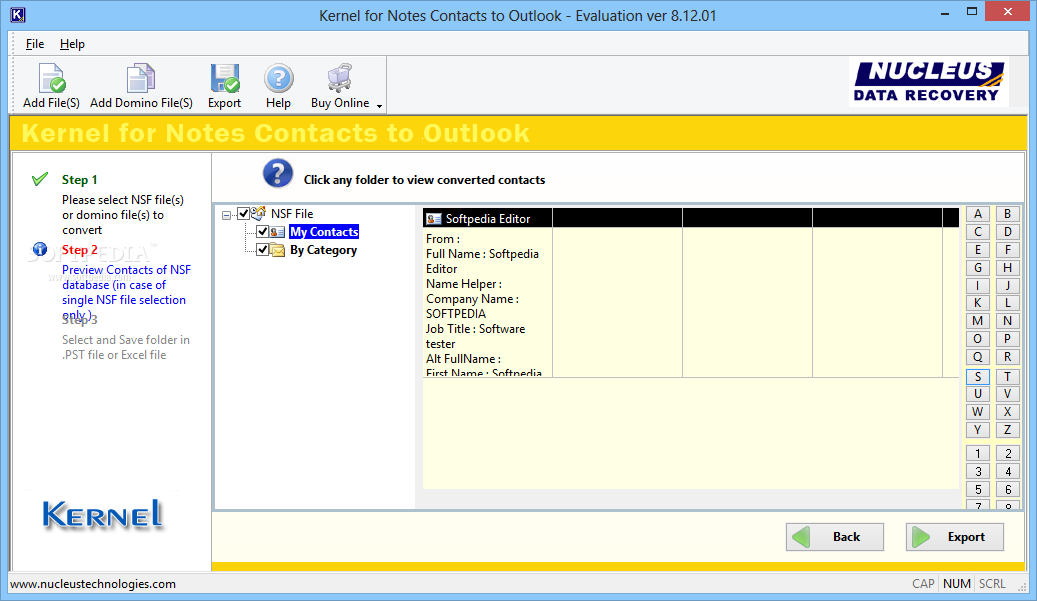The image size is (1037, 601).
Task: Click 'Full Name : Softpedia Editor' text
Action: pyautogui.click(x=482, y=261)
